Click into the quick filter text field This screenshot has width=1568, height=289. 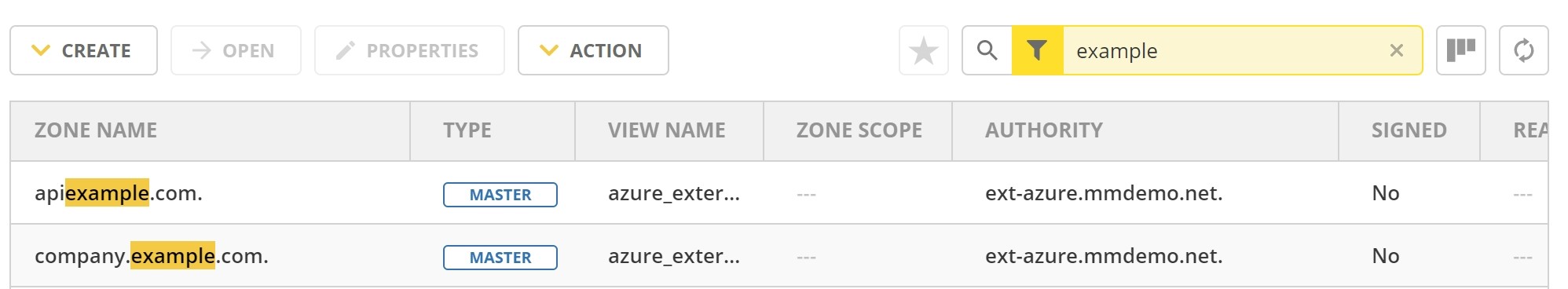tap(1222, 50)
